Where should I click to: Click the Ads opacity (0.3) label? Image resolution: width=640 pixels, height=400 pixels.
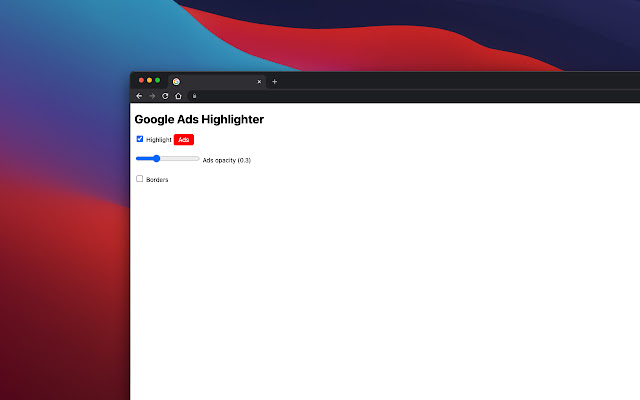(227, 160)
